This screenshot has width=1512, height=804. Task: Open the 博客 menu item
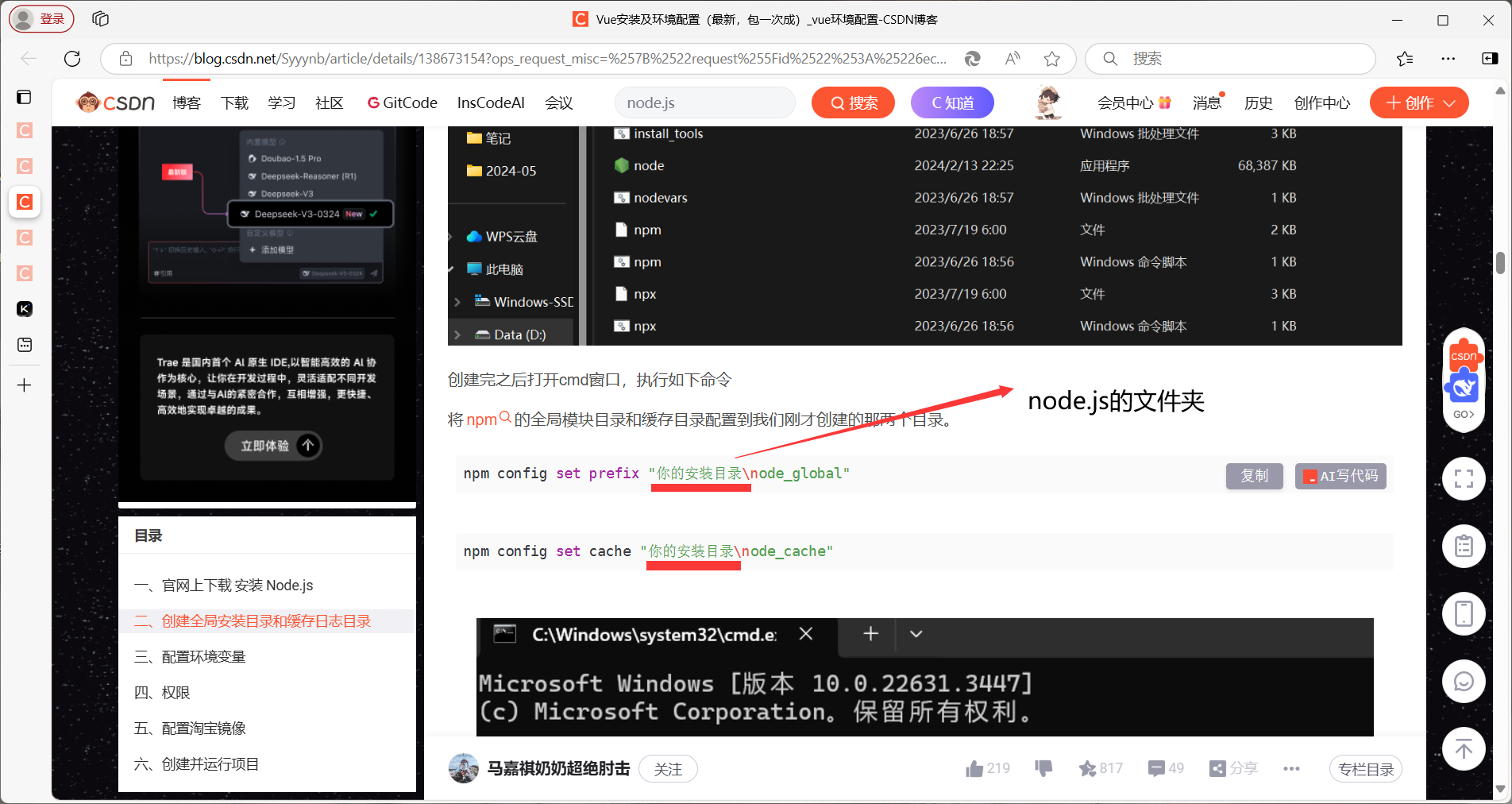pos(187,102)
